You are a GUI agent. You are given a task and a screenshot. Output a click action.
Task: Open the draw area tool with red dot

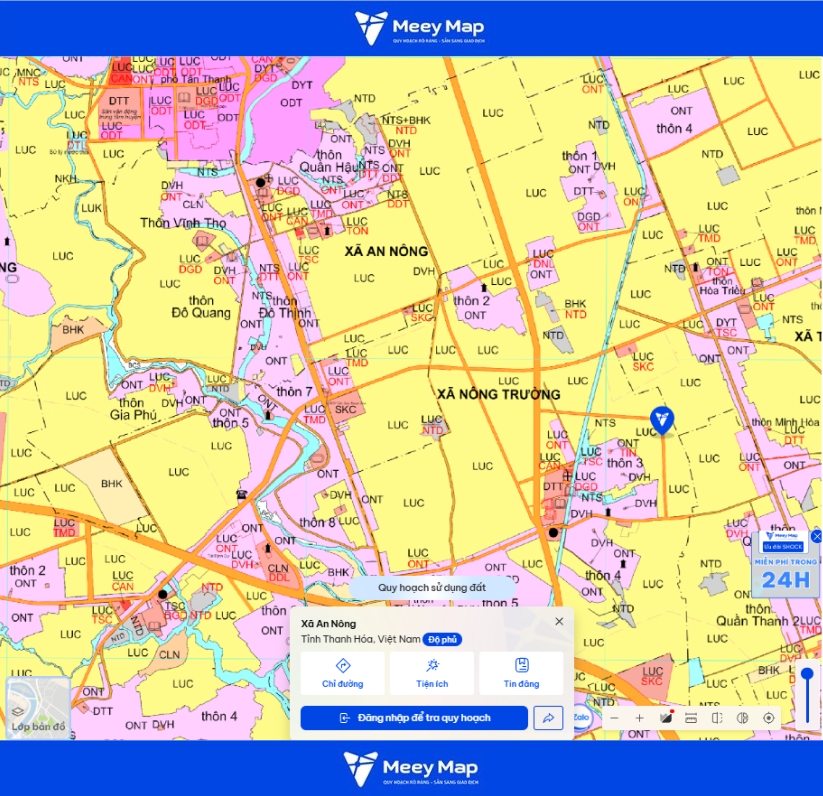pyautogui.click(x=666, y=717)
